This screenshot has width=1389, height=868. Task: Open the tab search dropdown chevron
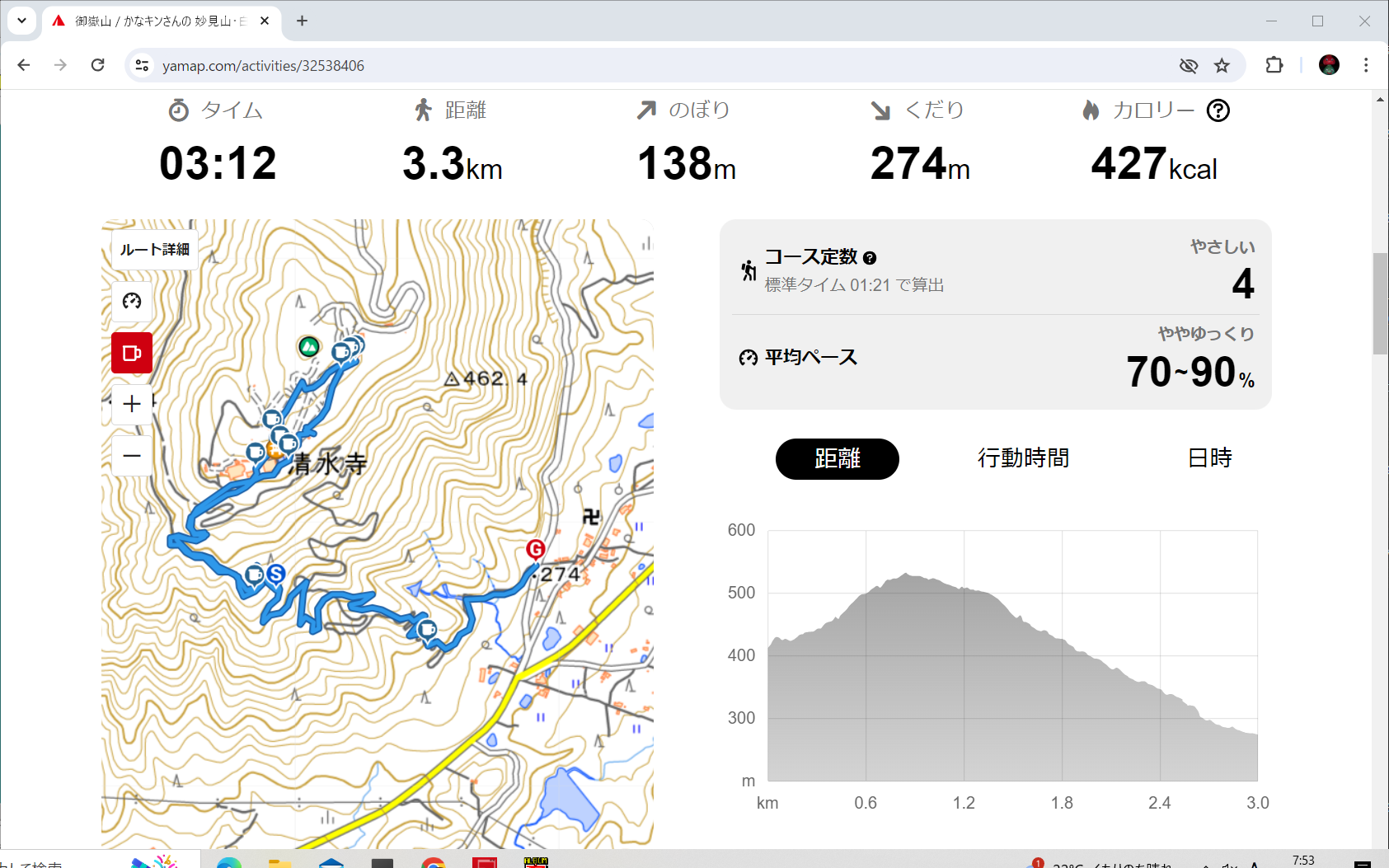coord(21,21)
